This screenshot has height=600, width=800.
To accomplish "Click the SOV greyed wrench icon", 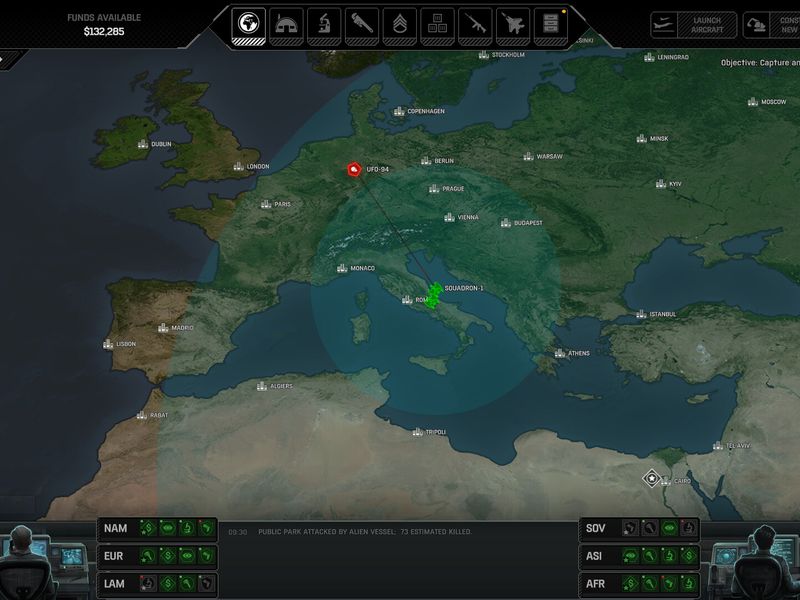I will pyautogui.click(x=649, y=528).
